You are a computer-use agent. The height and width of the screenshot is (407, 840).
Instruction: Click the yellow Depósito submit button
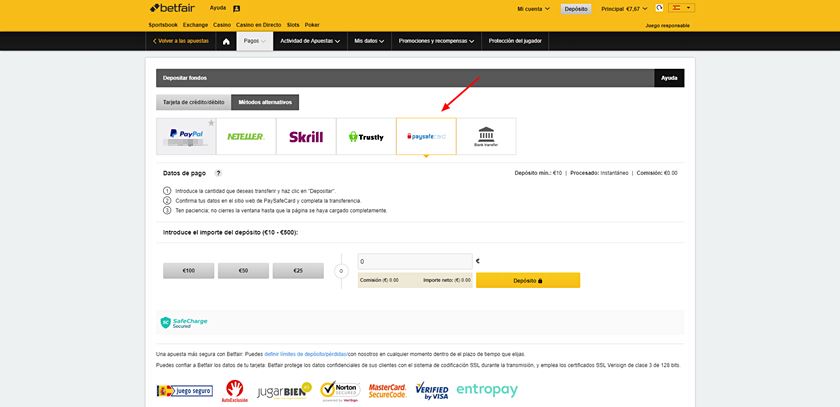click(x=528, y=280)
